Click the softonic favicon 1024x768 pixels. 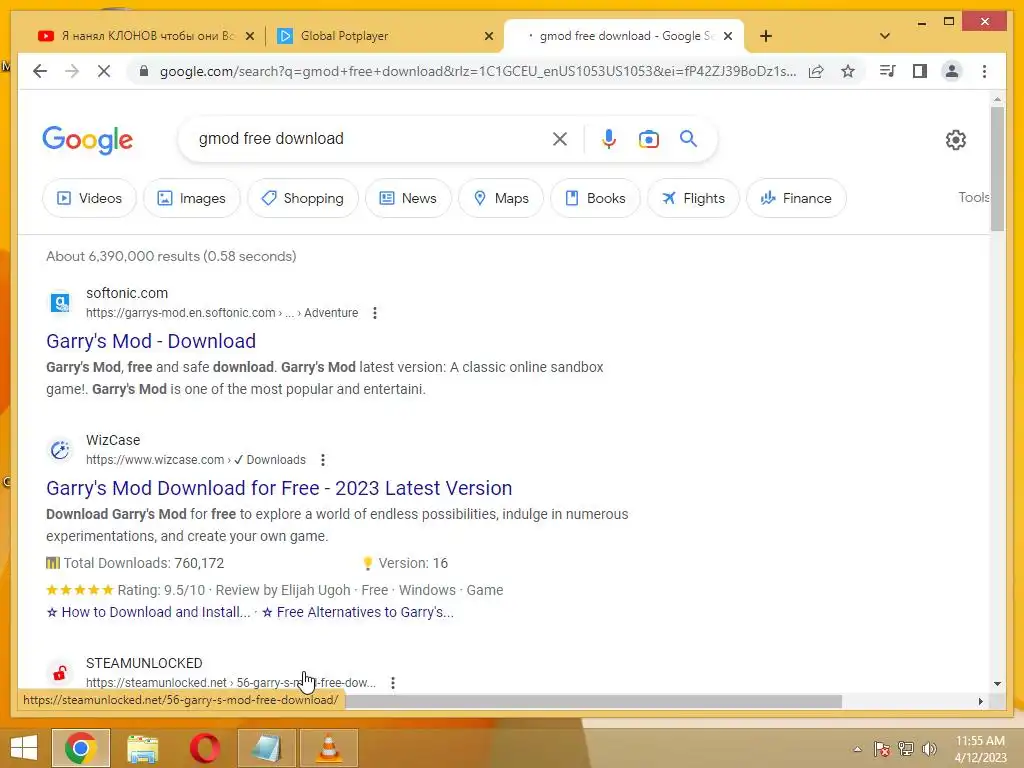click(60, 302)
